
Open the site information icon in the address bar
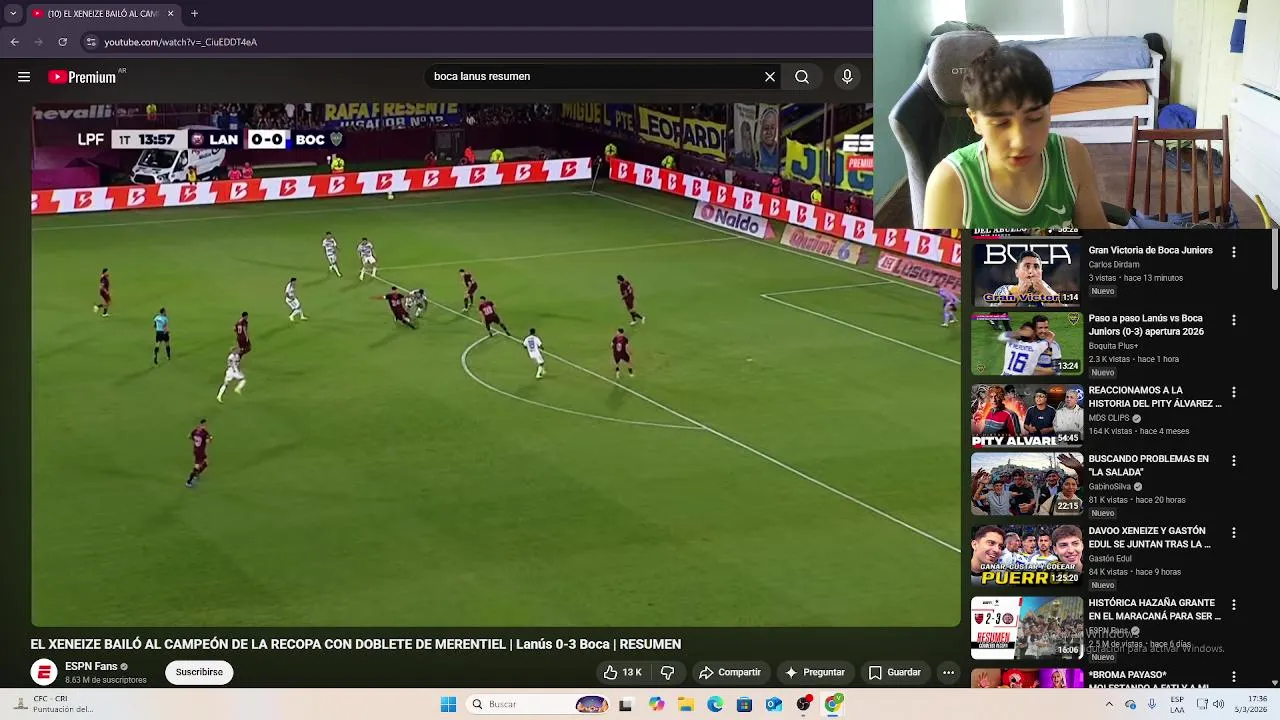tap(91, 42)
